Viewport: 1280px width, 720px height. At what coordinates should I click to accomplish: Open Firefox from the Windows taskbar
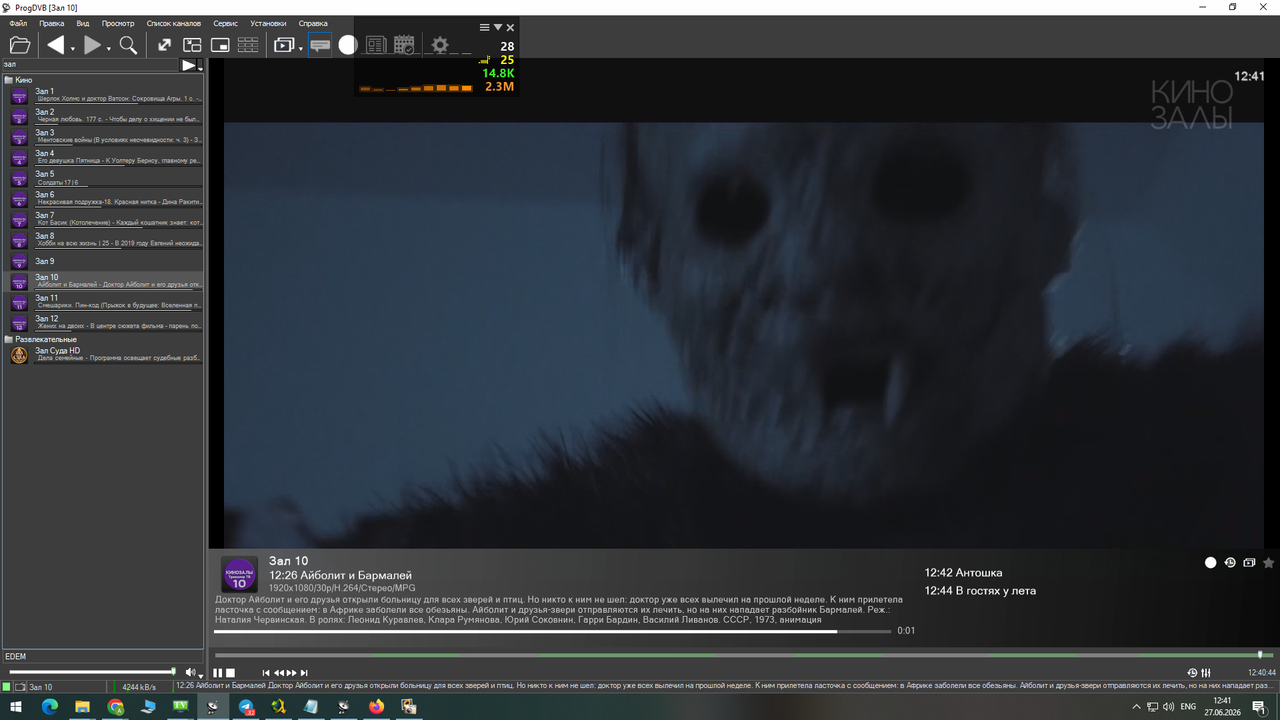[376, 707]
